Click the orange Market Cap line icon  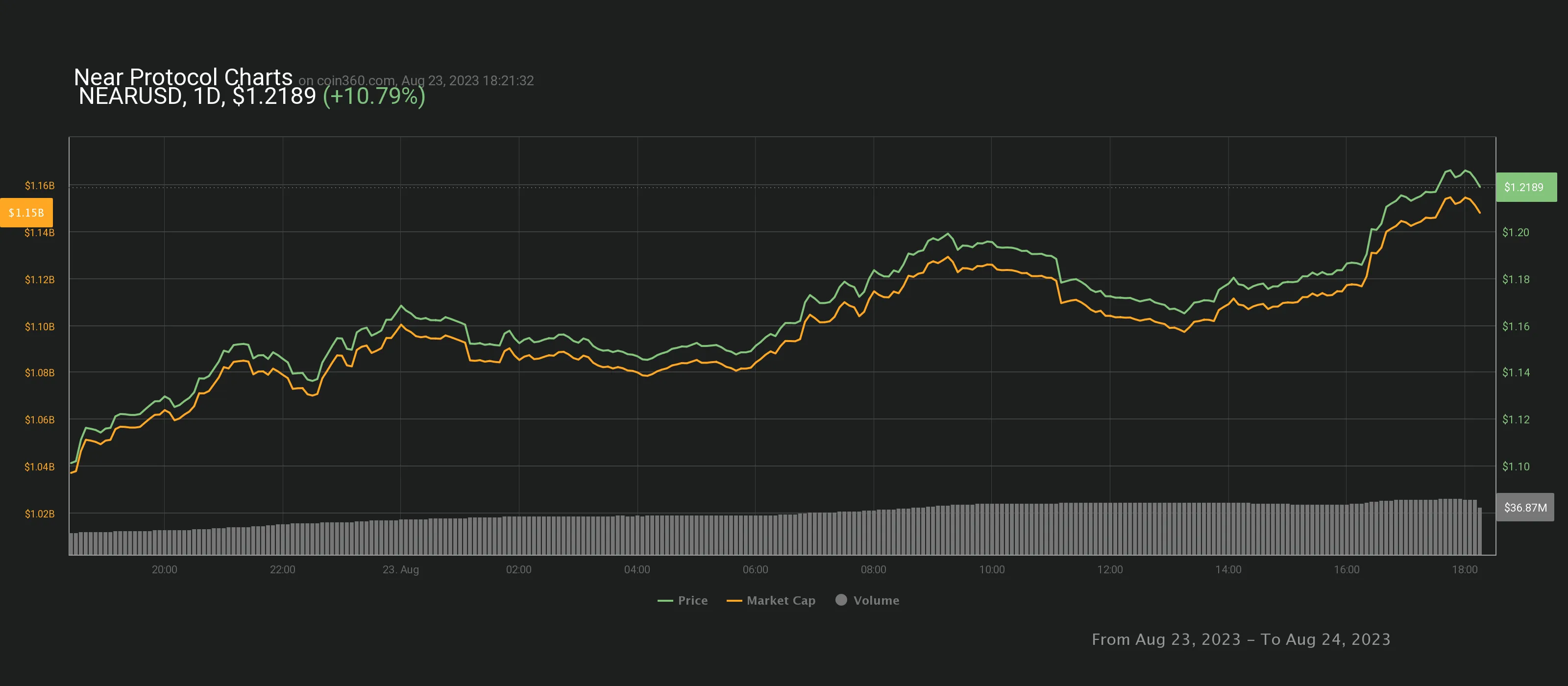734,601
